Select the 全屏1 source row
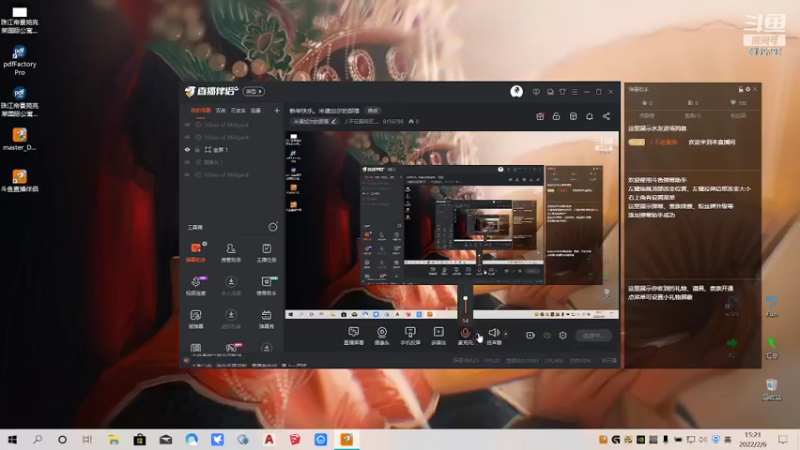The height and width of the screenshot is (450, 800). [x=232, y=149]
